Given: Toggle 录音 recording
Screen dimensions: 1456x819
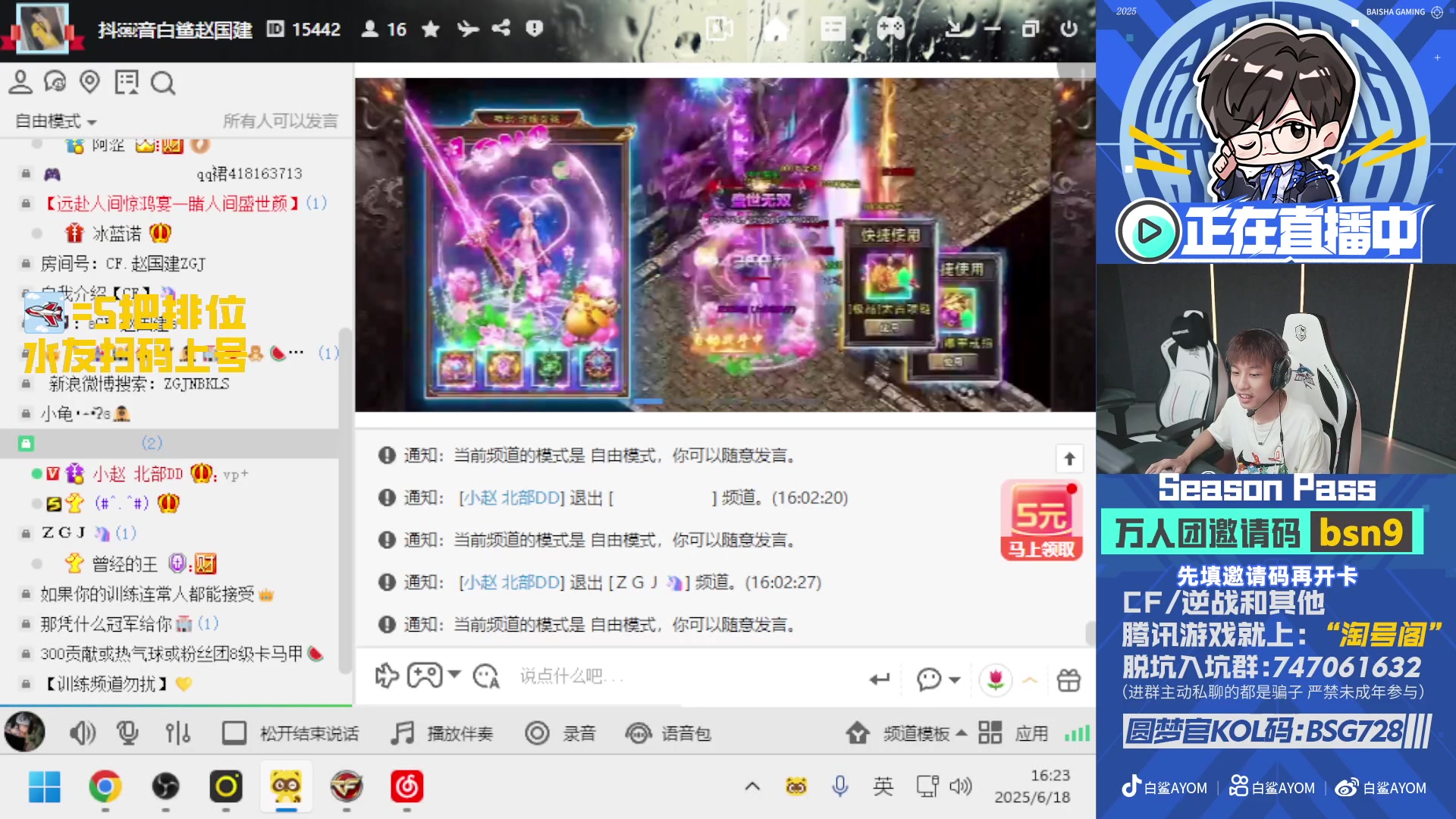Looking at the screenshot, I should pyautogui.click(x=560, y=733).
